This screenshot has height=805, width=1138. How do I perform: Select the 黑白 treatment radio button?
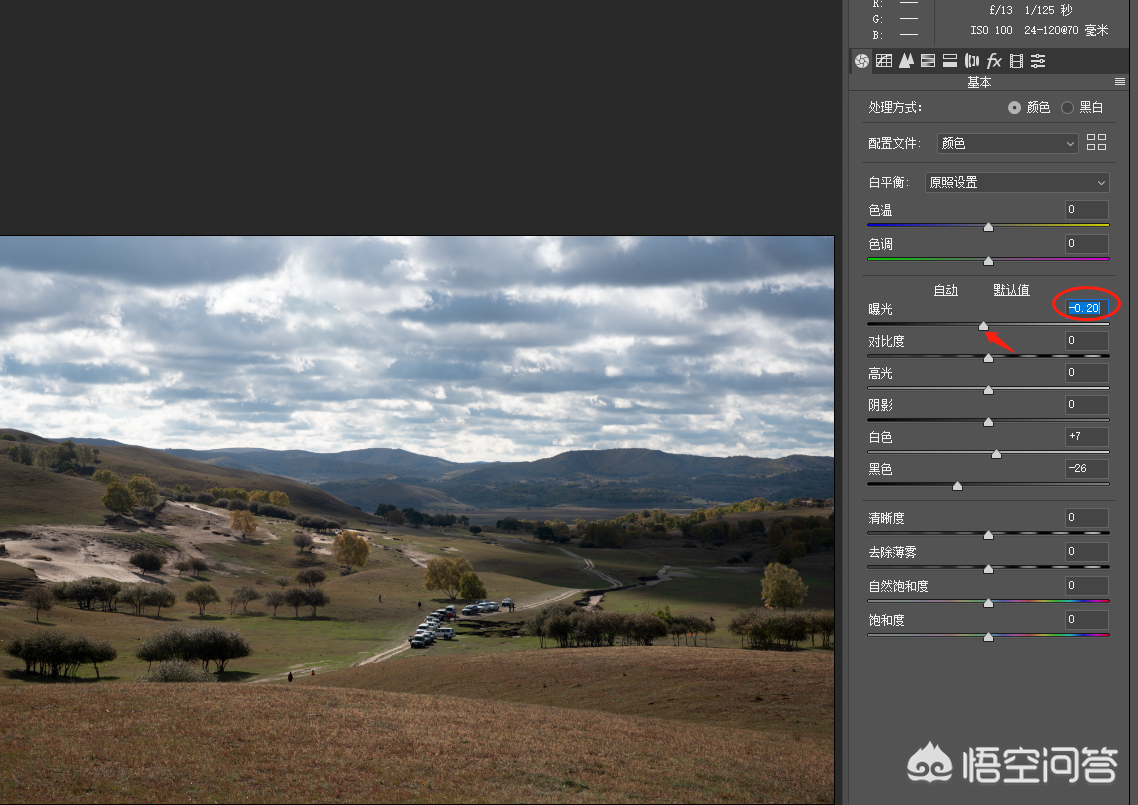coord(1068,107)
